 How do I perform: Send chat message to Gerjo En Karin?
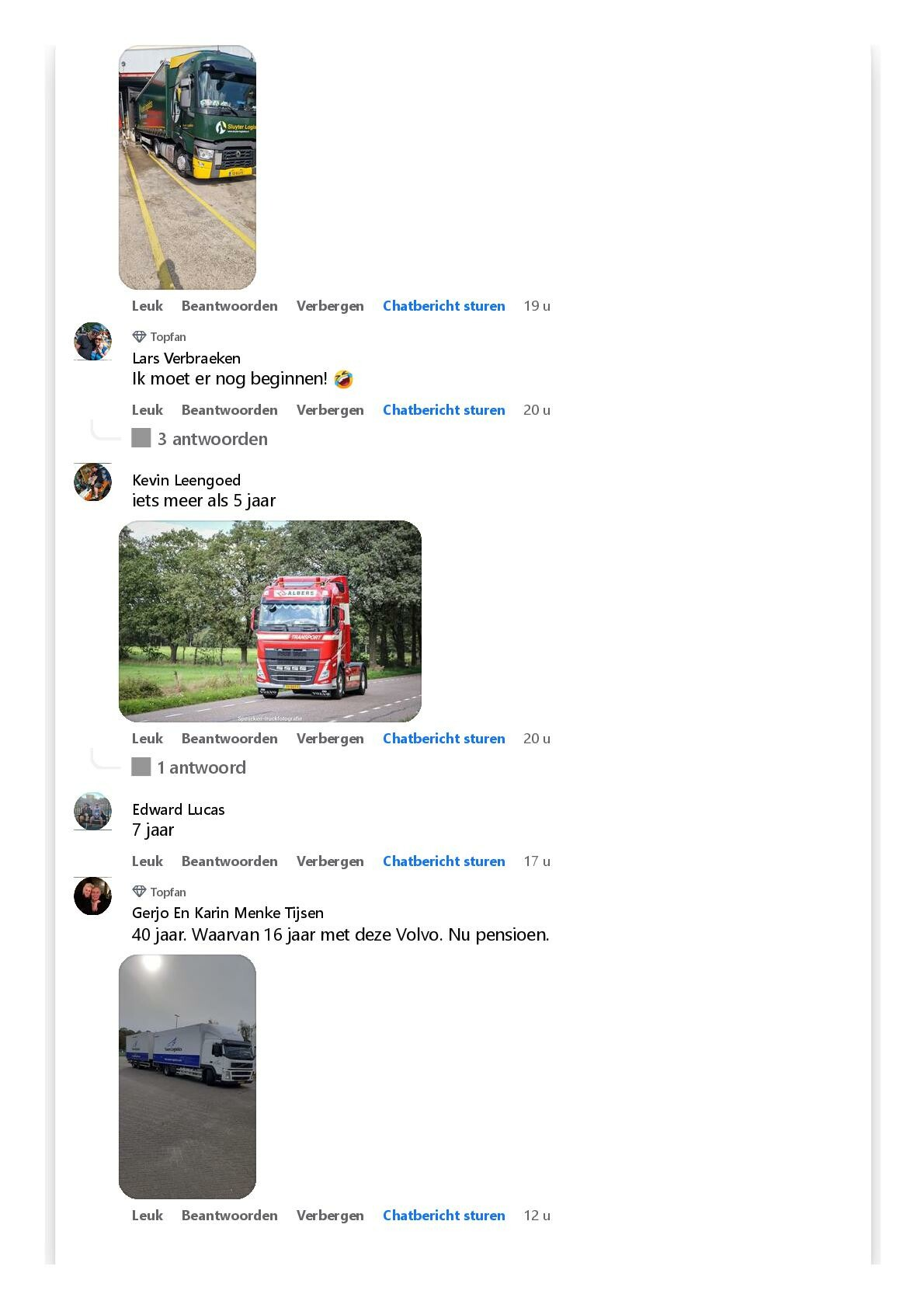coord(443,1216)
